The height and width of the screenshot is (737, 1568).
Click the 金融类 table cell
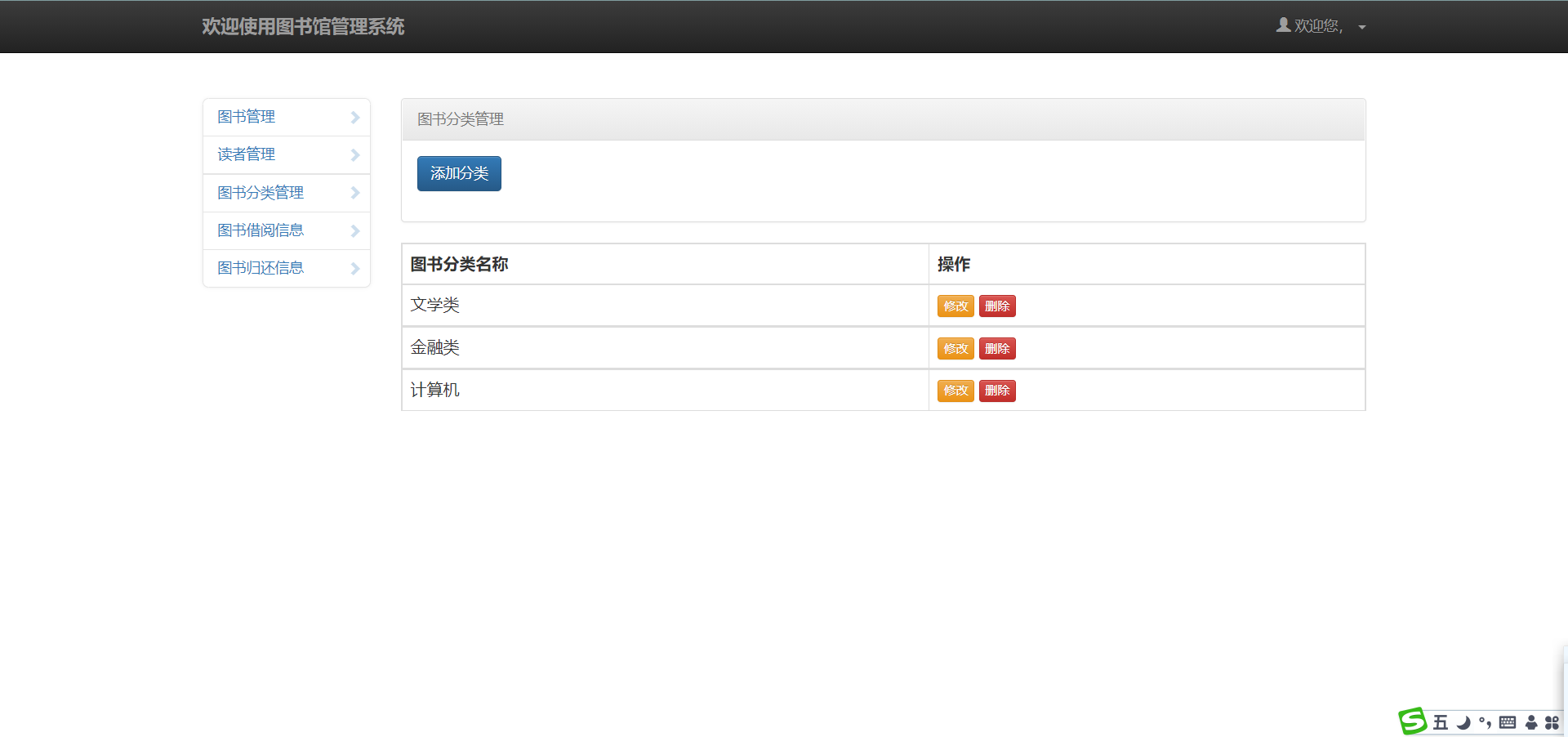pyautogui.click(x=666, y=348)
